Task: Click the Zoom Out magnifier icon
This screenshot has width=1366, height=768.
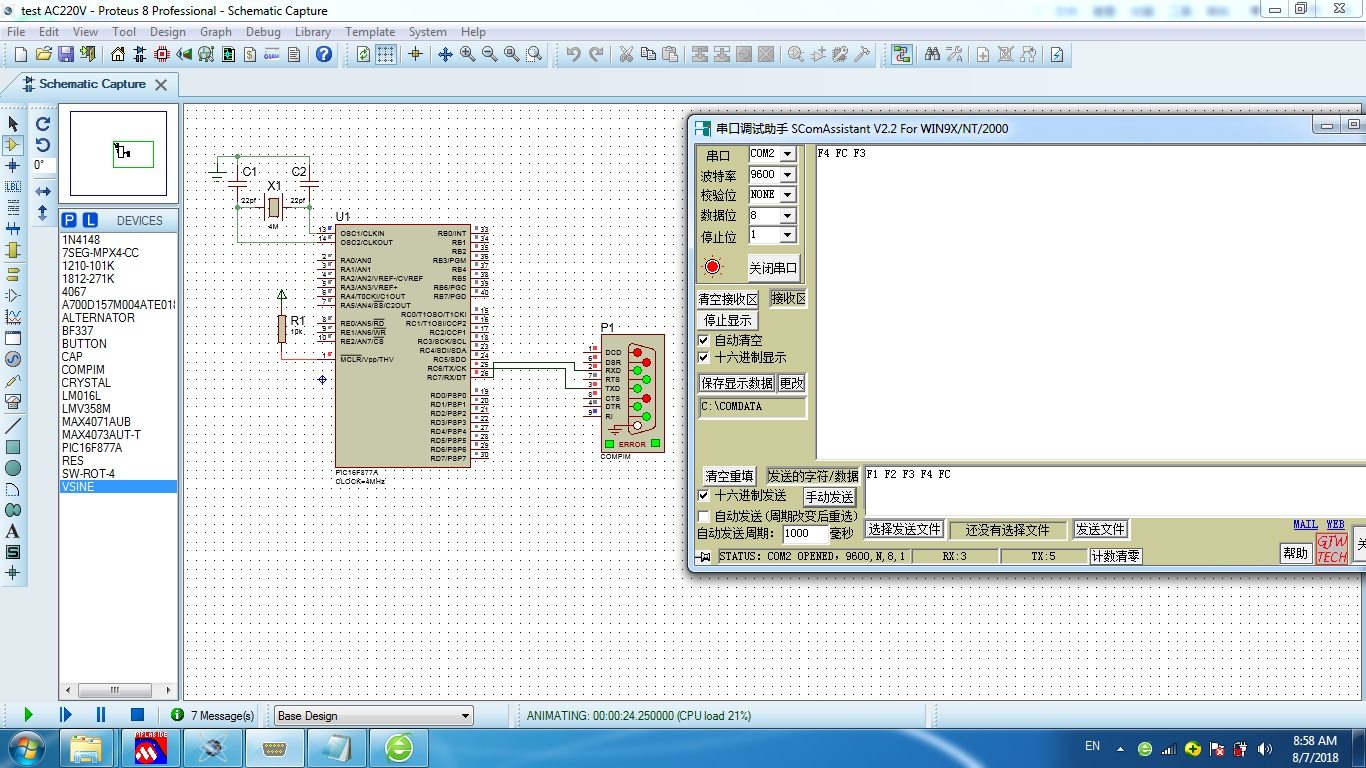Action: point(490,54)
